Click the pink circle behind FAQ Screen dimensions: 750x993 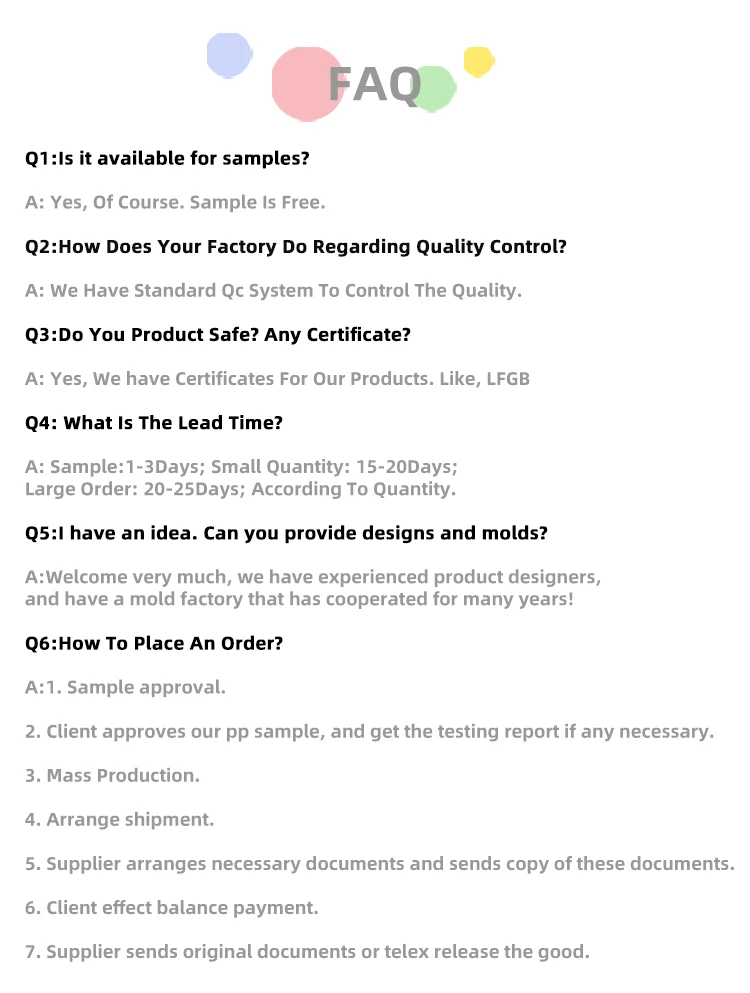[301, 80]
